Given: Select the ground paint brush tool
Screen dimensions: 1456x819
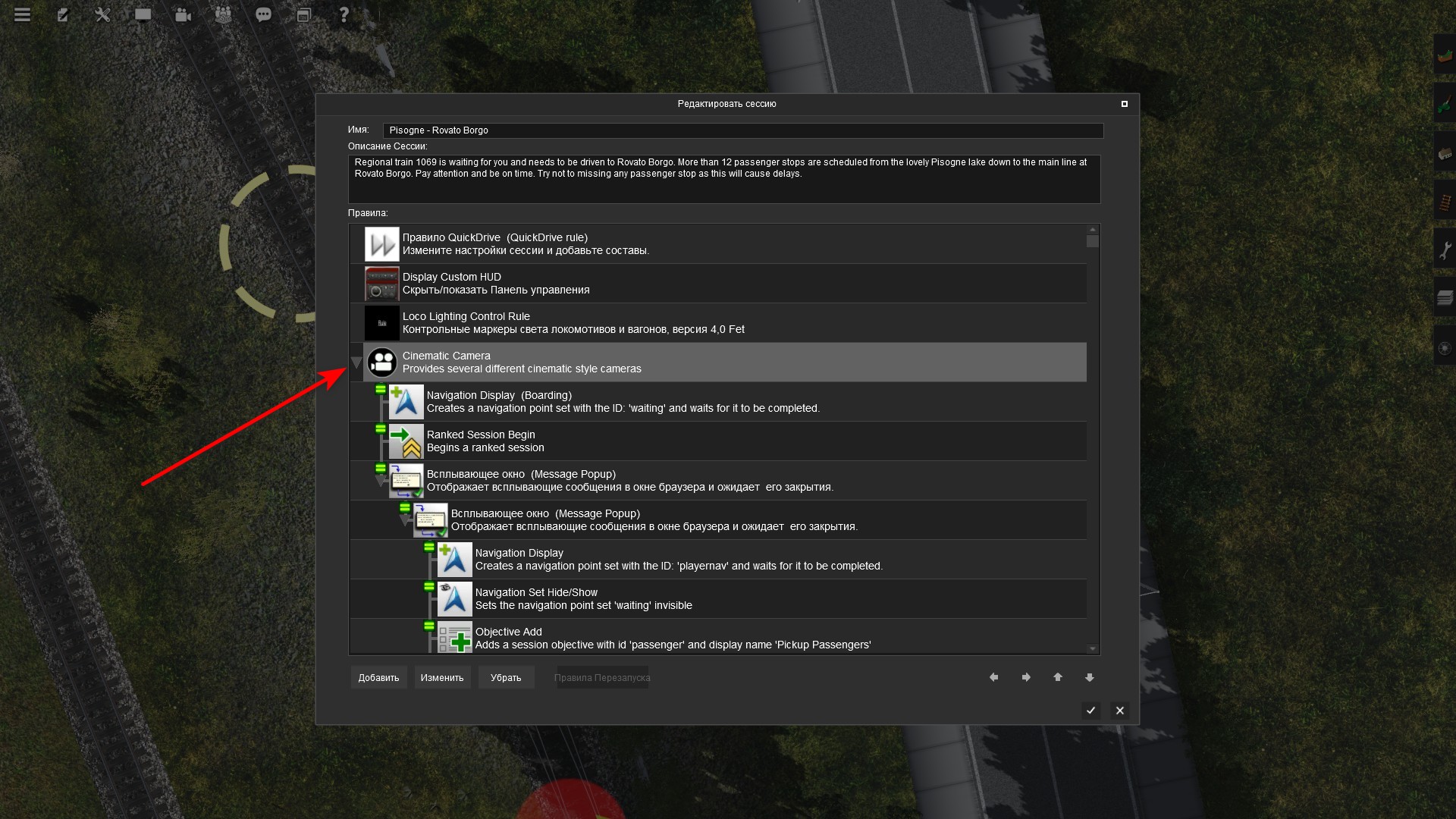Looking at the screenshot, I should [x=1445, y=104].
